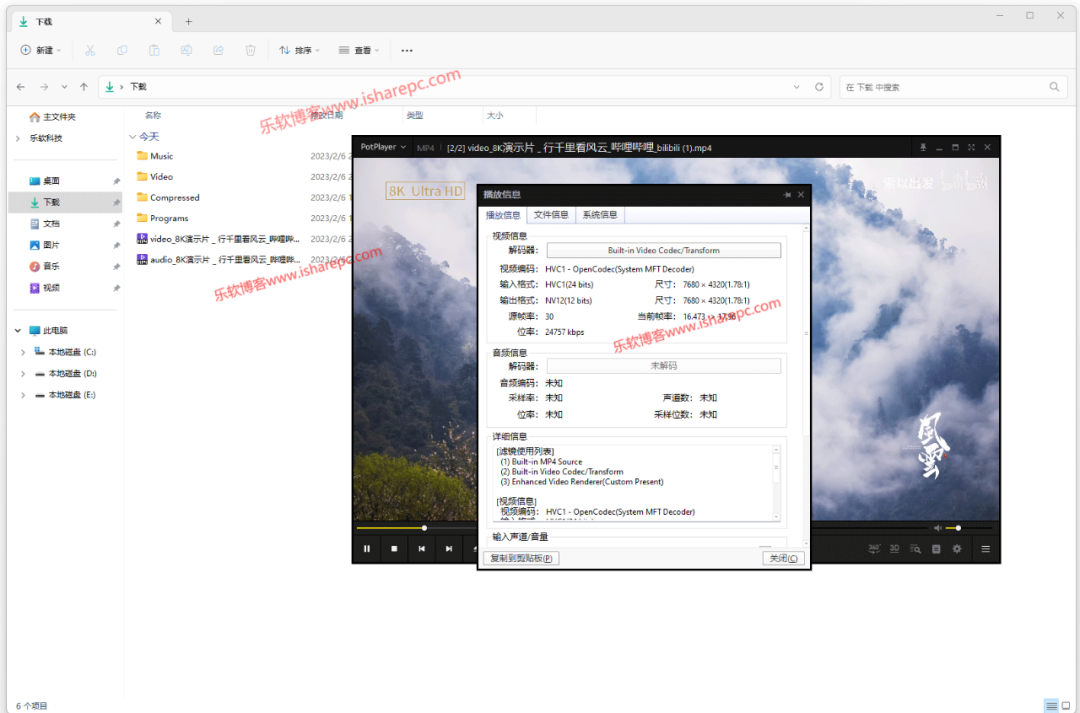Open the 排序 sort dropdown
This screenshot has height=713, width=1080.
(x=300, y=50)
